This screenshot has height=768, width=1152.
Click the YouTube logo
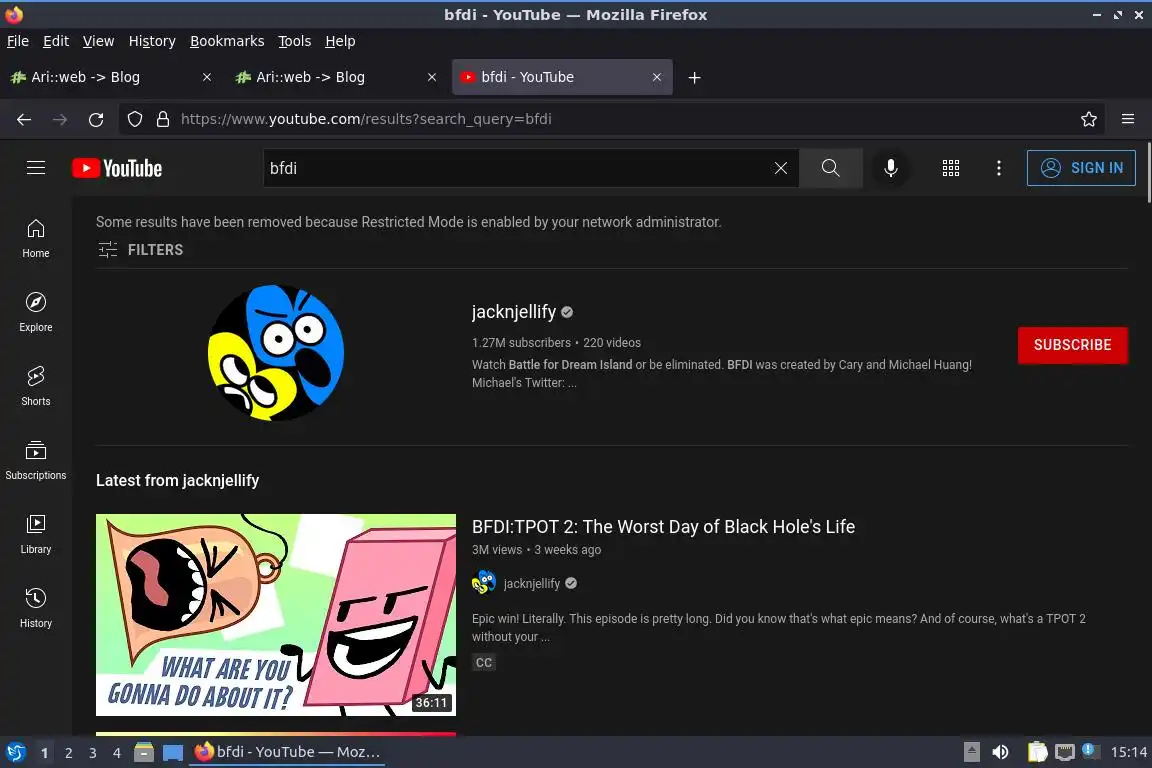(x=117, y=168)
